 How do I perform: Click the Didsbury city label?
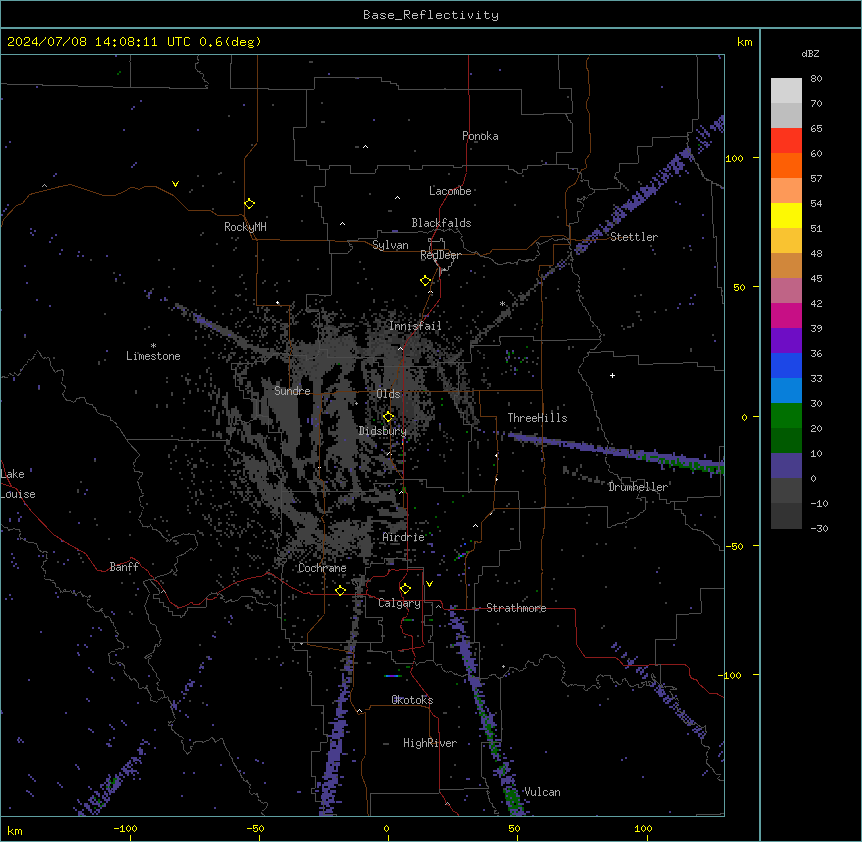tap(382, 431)
